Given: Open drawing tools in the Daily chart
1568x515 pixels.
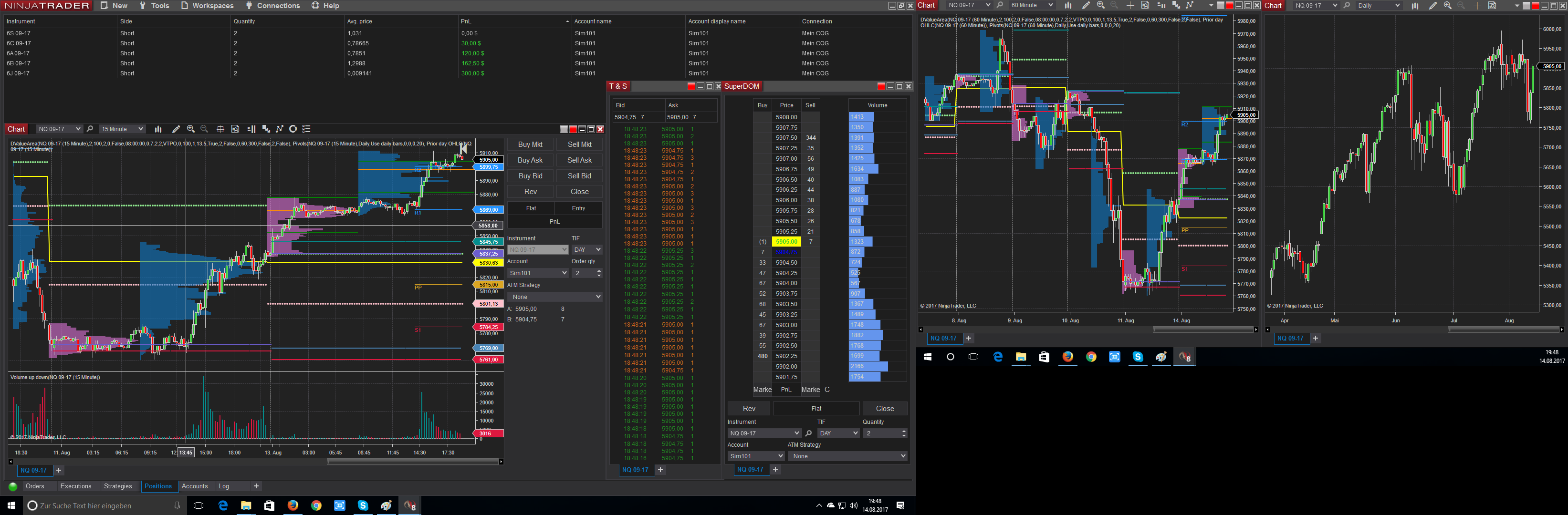Looking at the screenshot, I should (1433, 5).
